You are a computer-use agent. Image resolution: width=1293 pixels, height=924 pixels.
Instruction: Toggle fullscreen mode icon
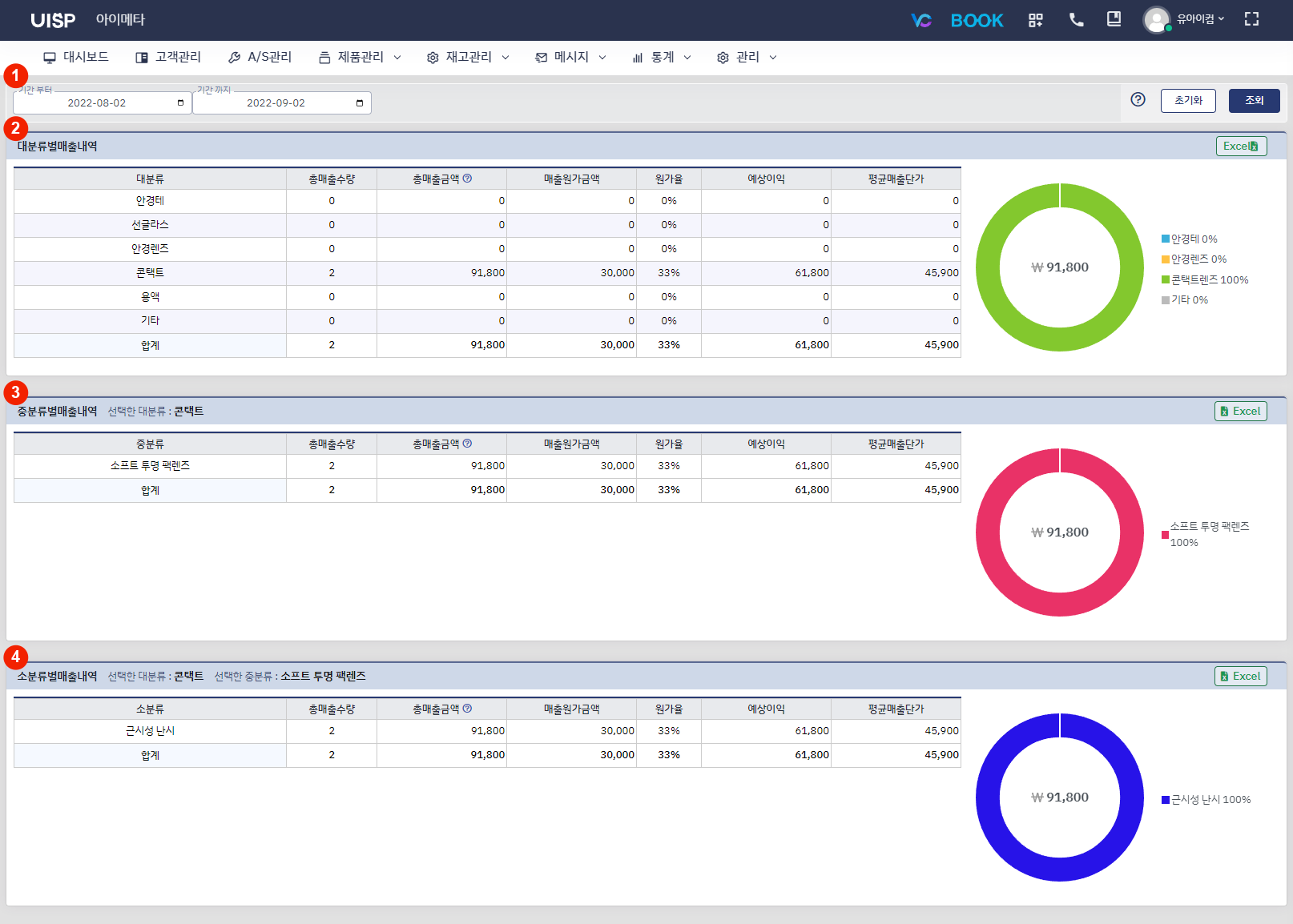(1251, 19)
